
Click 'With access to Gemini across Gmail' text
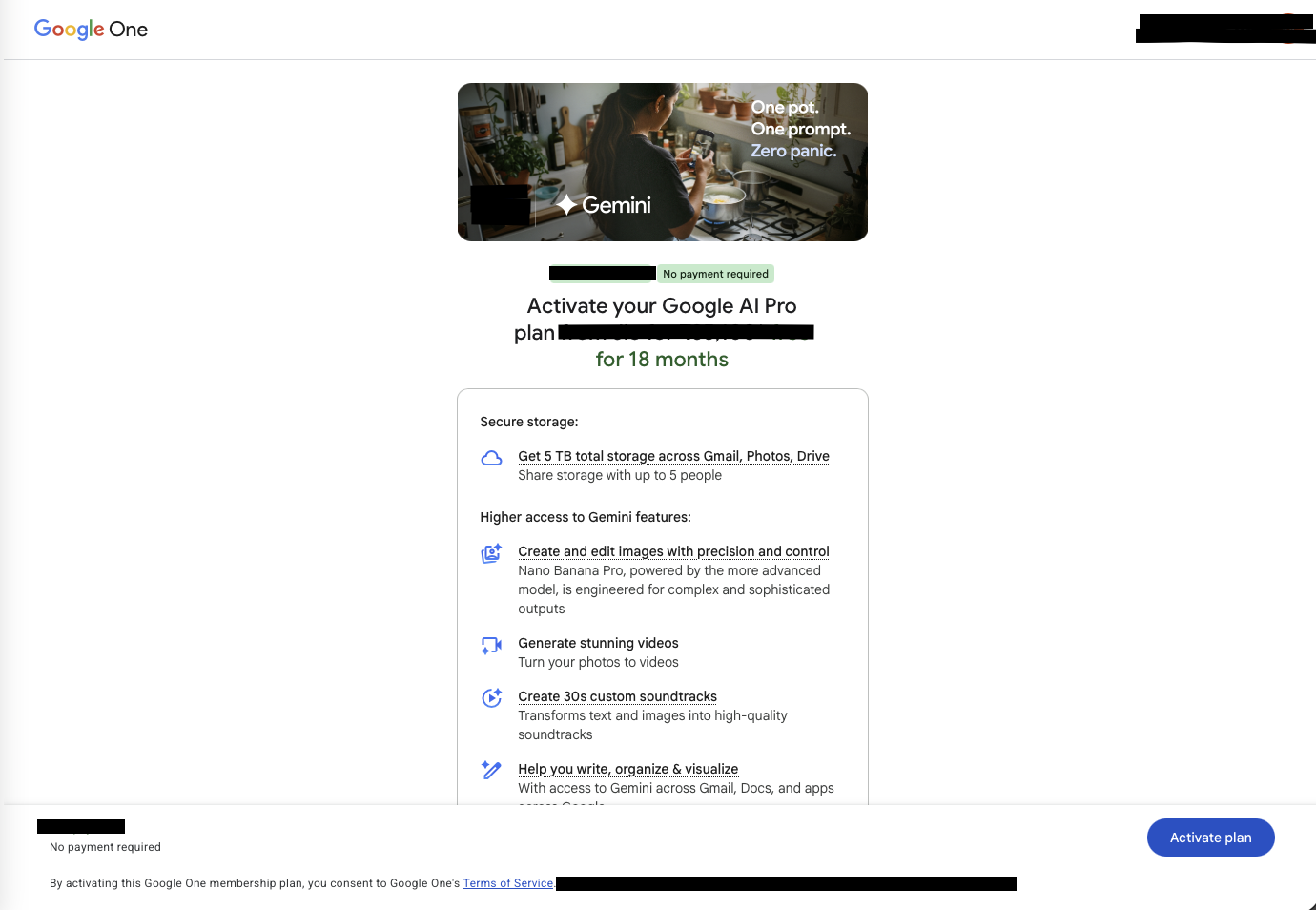676,788
